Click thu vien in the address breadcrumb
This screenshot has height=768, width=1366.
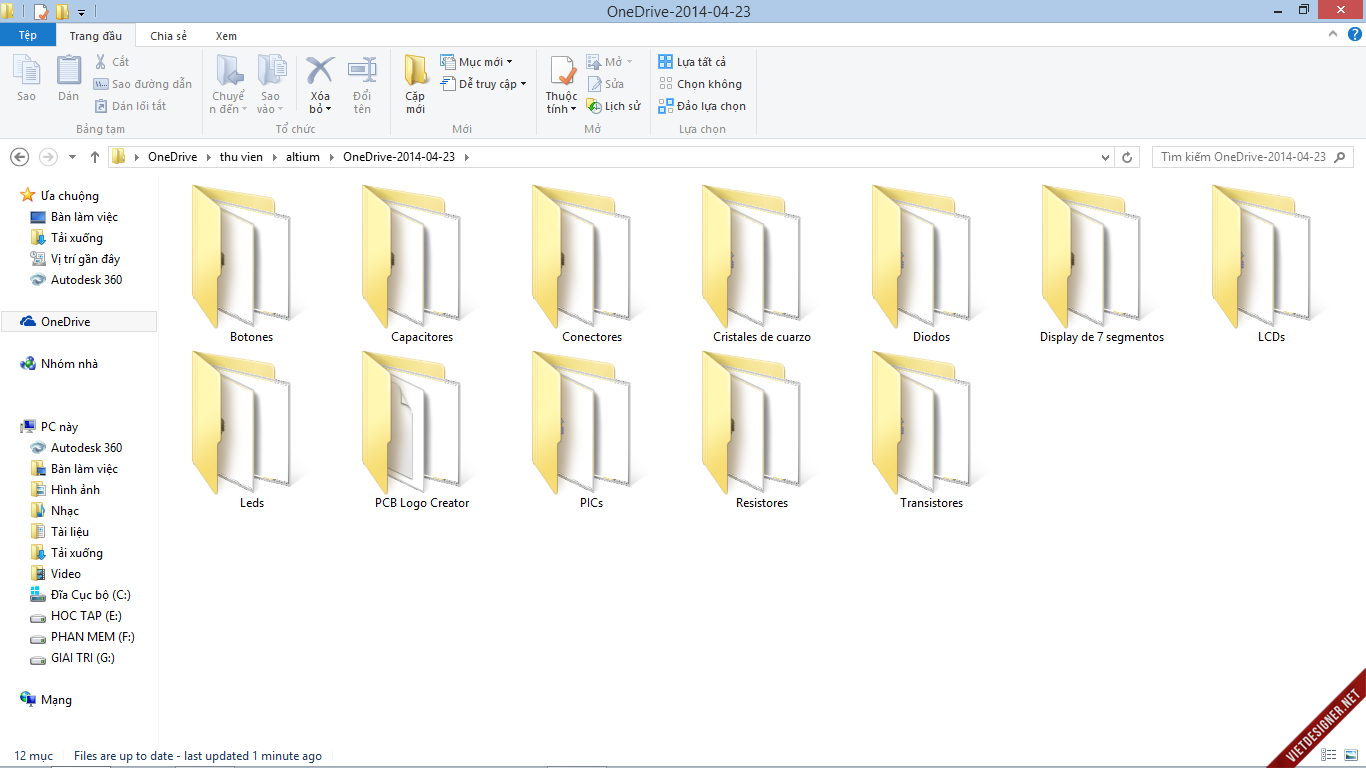243,157
